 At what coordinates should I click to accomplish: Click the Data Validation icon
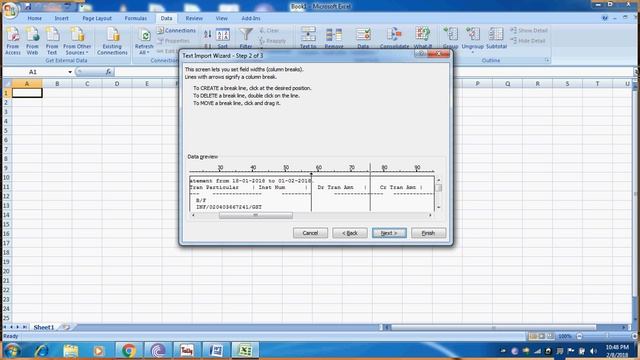tap(363, 39)
